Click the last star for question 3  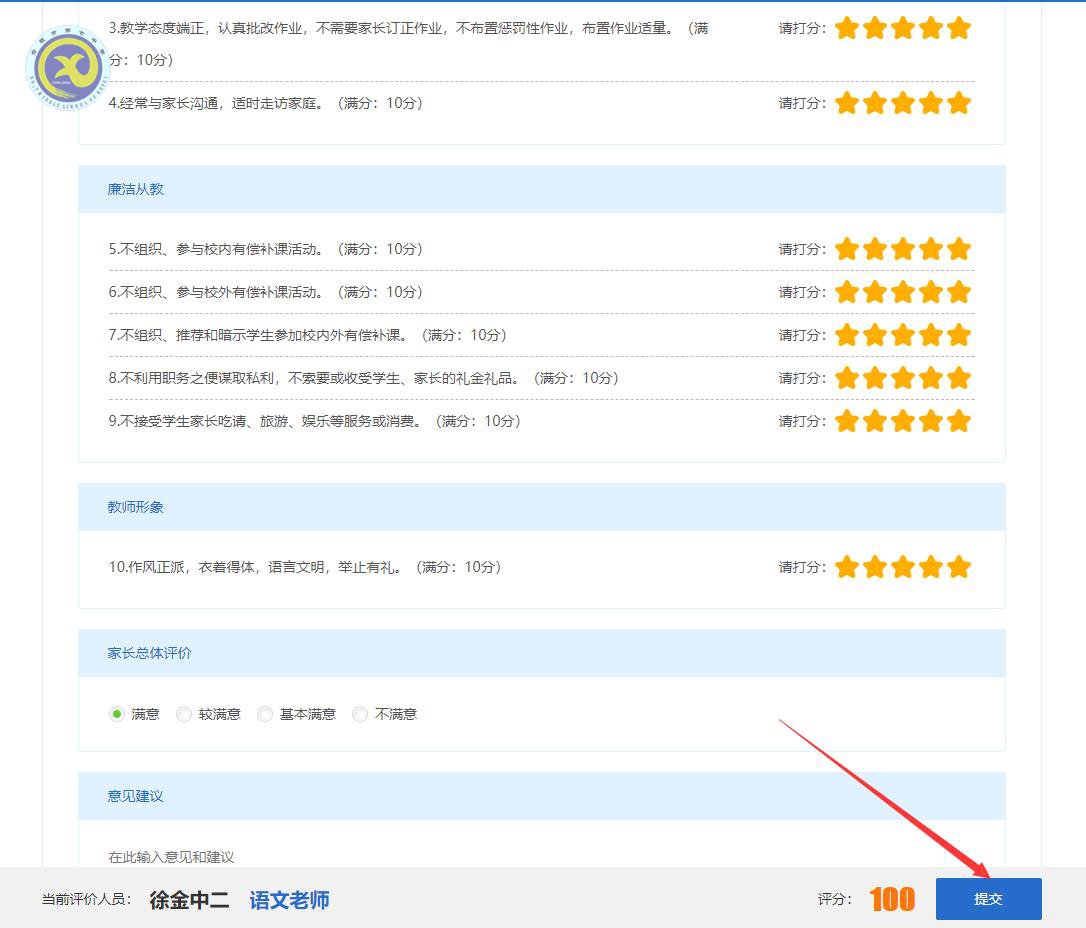click(958, 28)
